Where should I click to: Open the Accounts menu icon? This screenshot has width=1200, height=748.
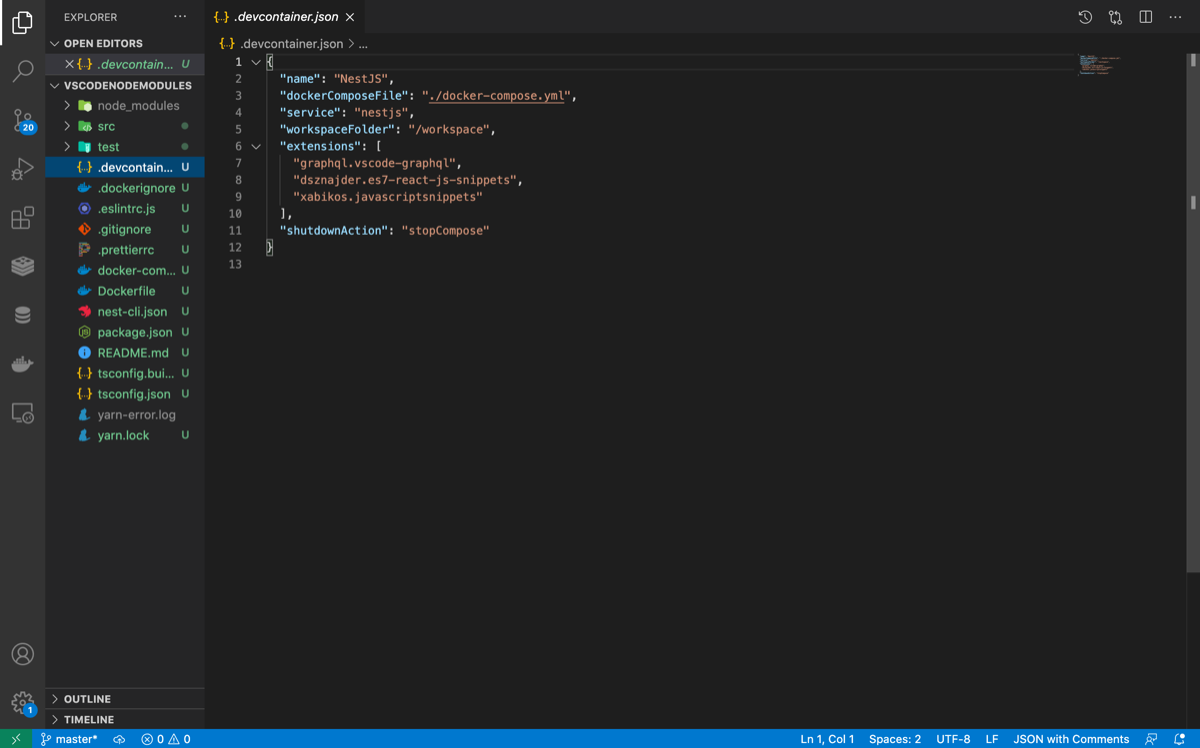[x=22, y=654]
